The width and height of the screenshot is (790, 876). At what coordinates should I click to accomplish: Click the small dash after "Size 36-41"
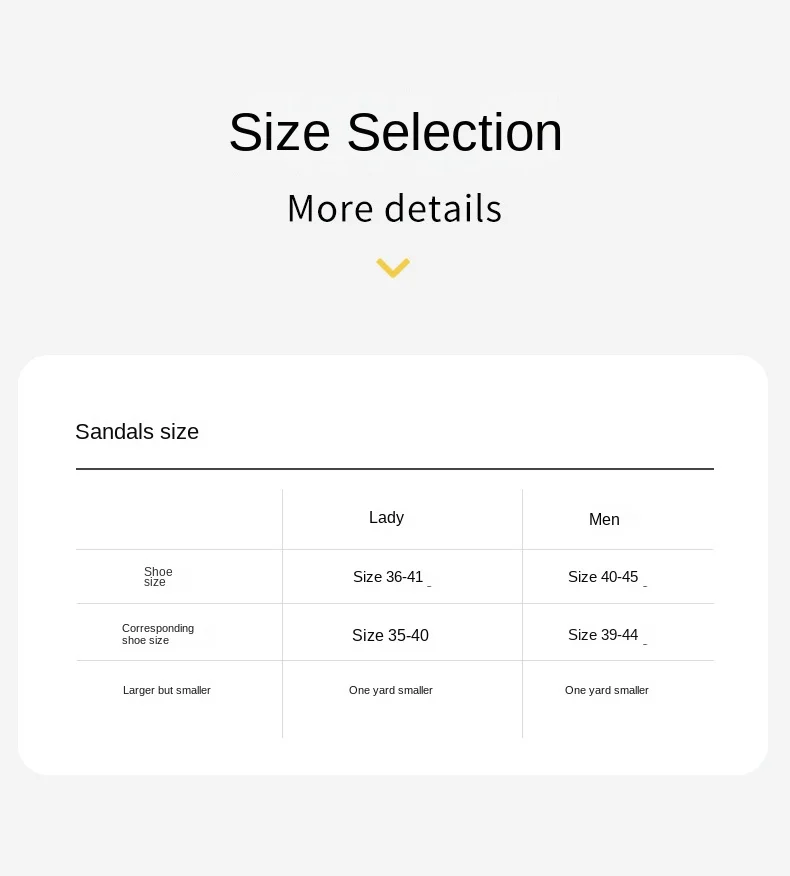(429, 585)
